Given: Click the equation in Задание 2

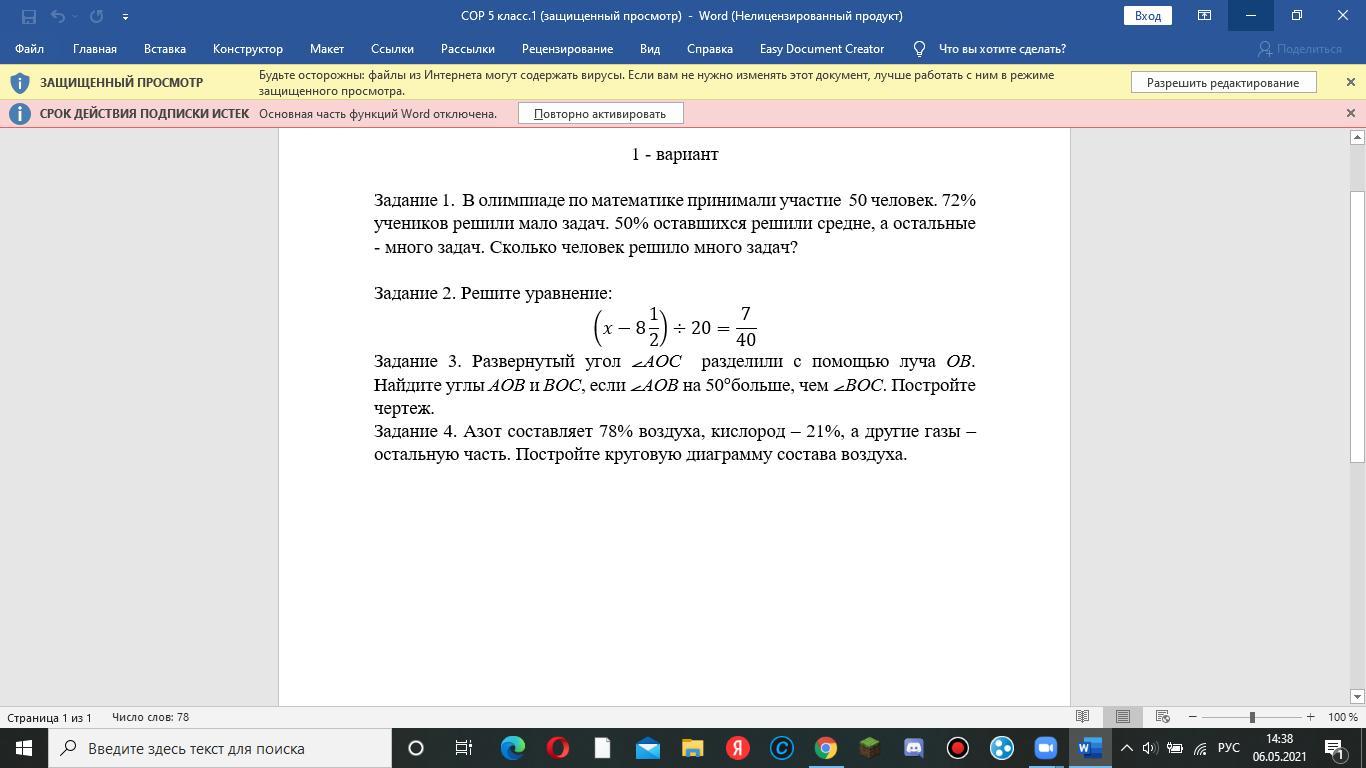Looking at the screenshot, I should click(x=675, y=327).
